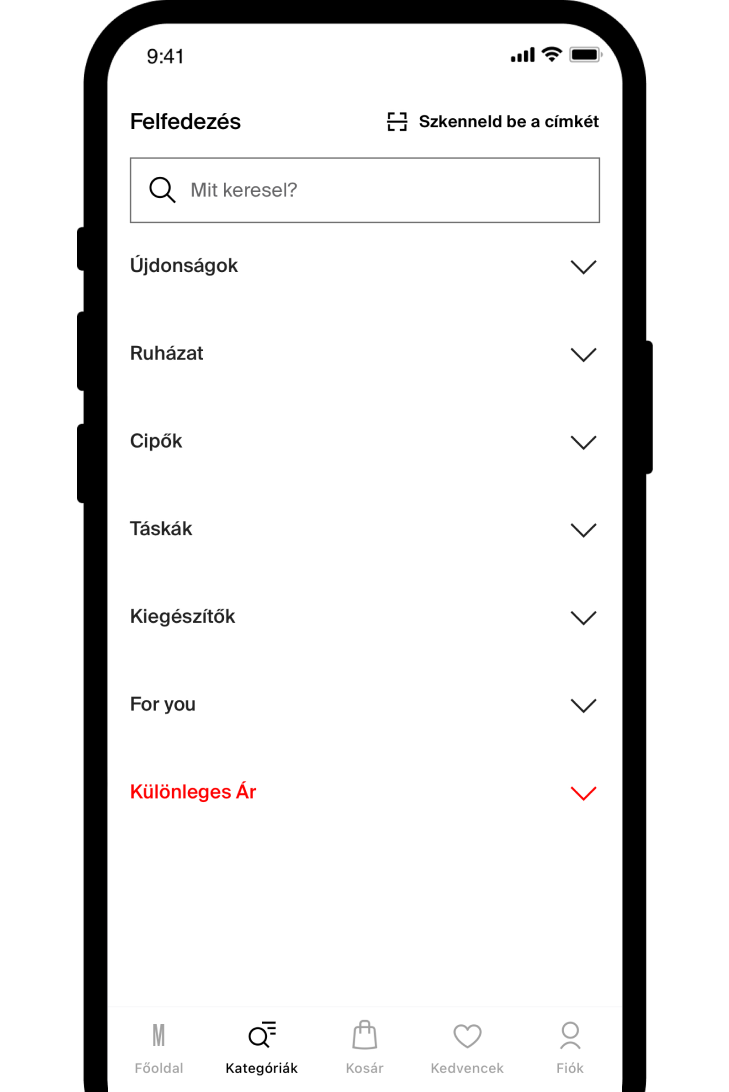The width and height of the screenshot is (729, 1092).
Task: Tap the Wi-Fi status icon
Action: coord(551,54)
